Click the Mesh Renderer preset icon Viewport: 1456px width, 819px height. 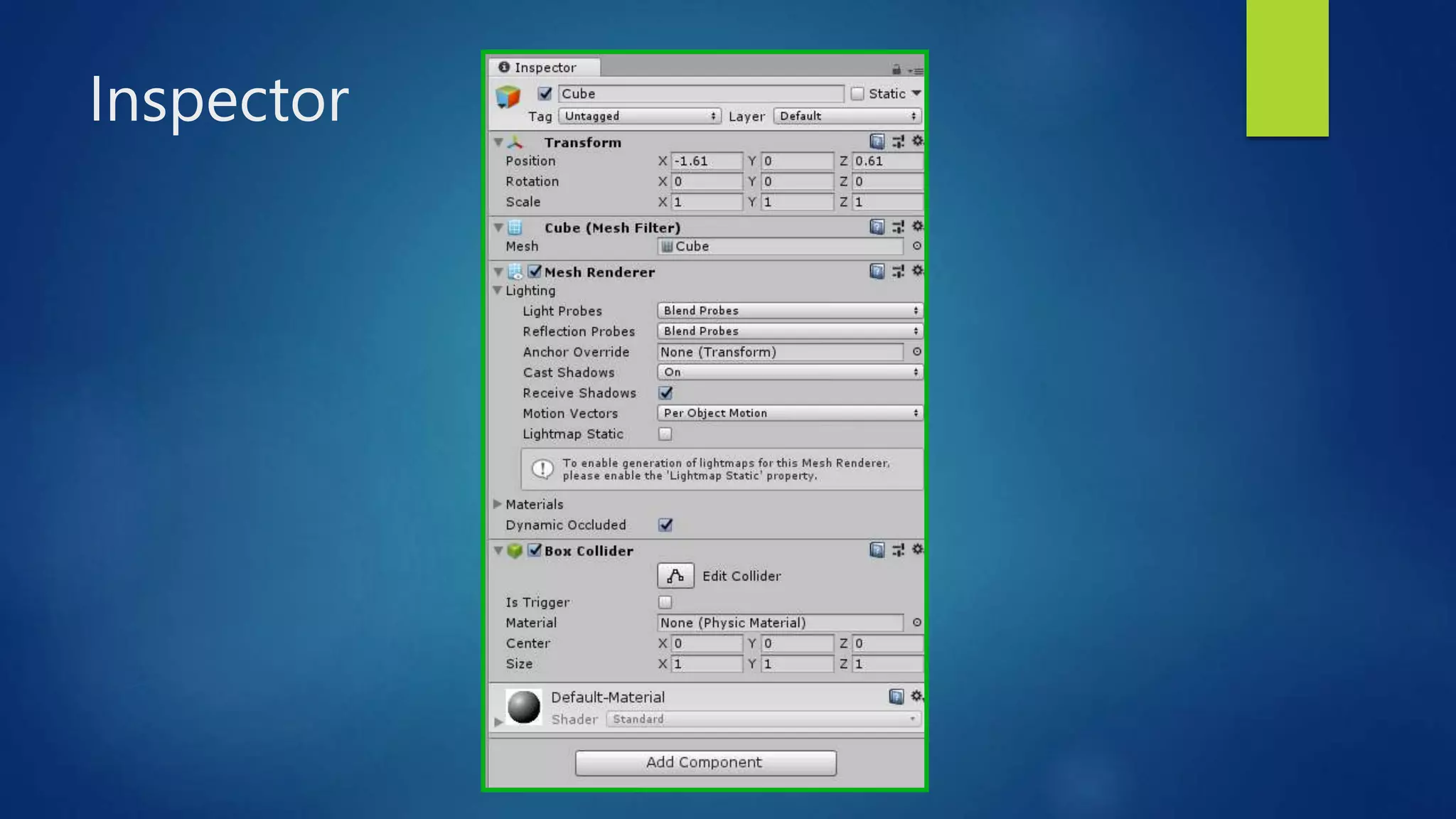(x=898, y=271)
